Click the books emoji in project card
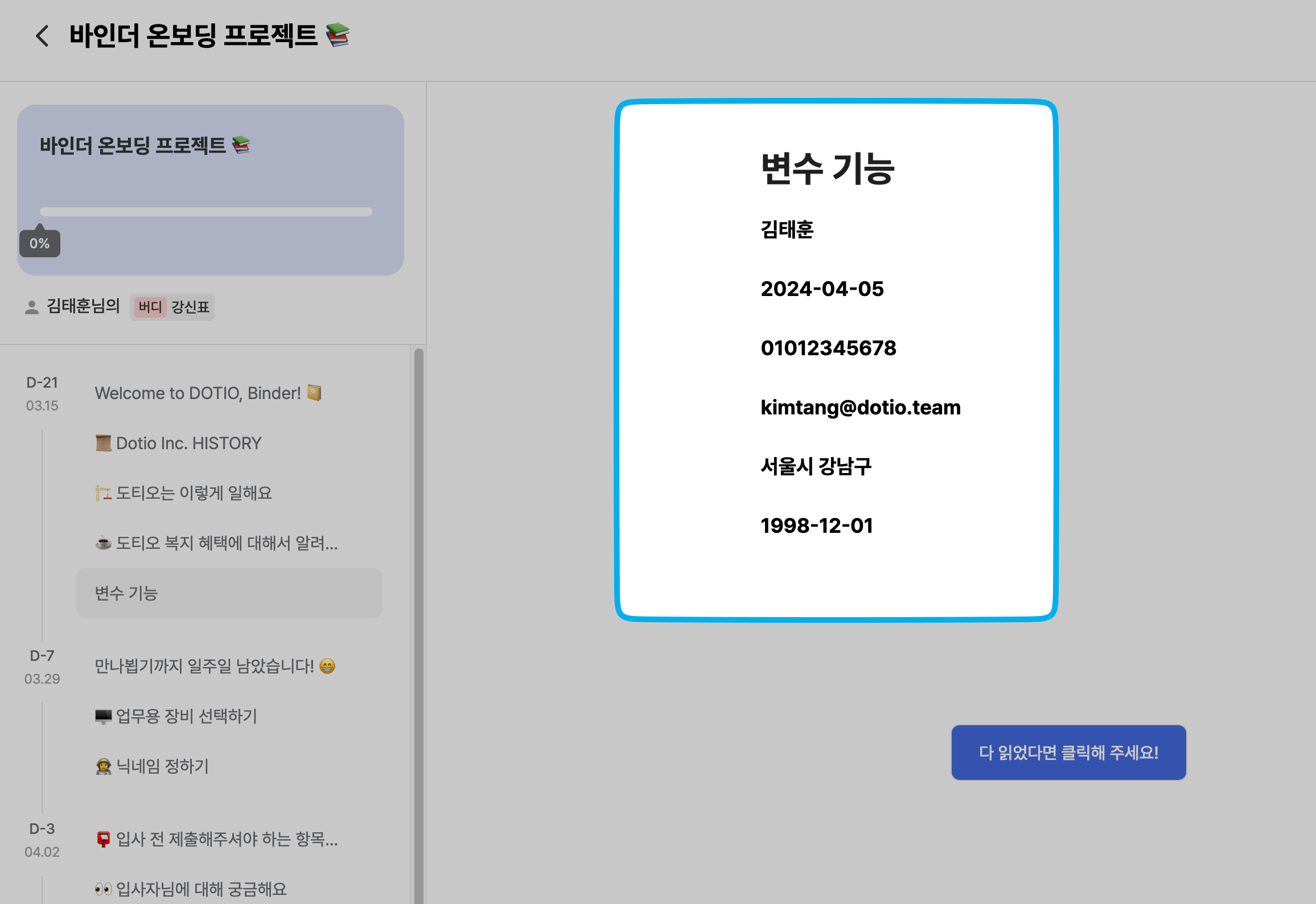Screen dimensions: 1316x904 (x=241, y=145)
